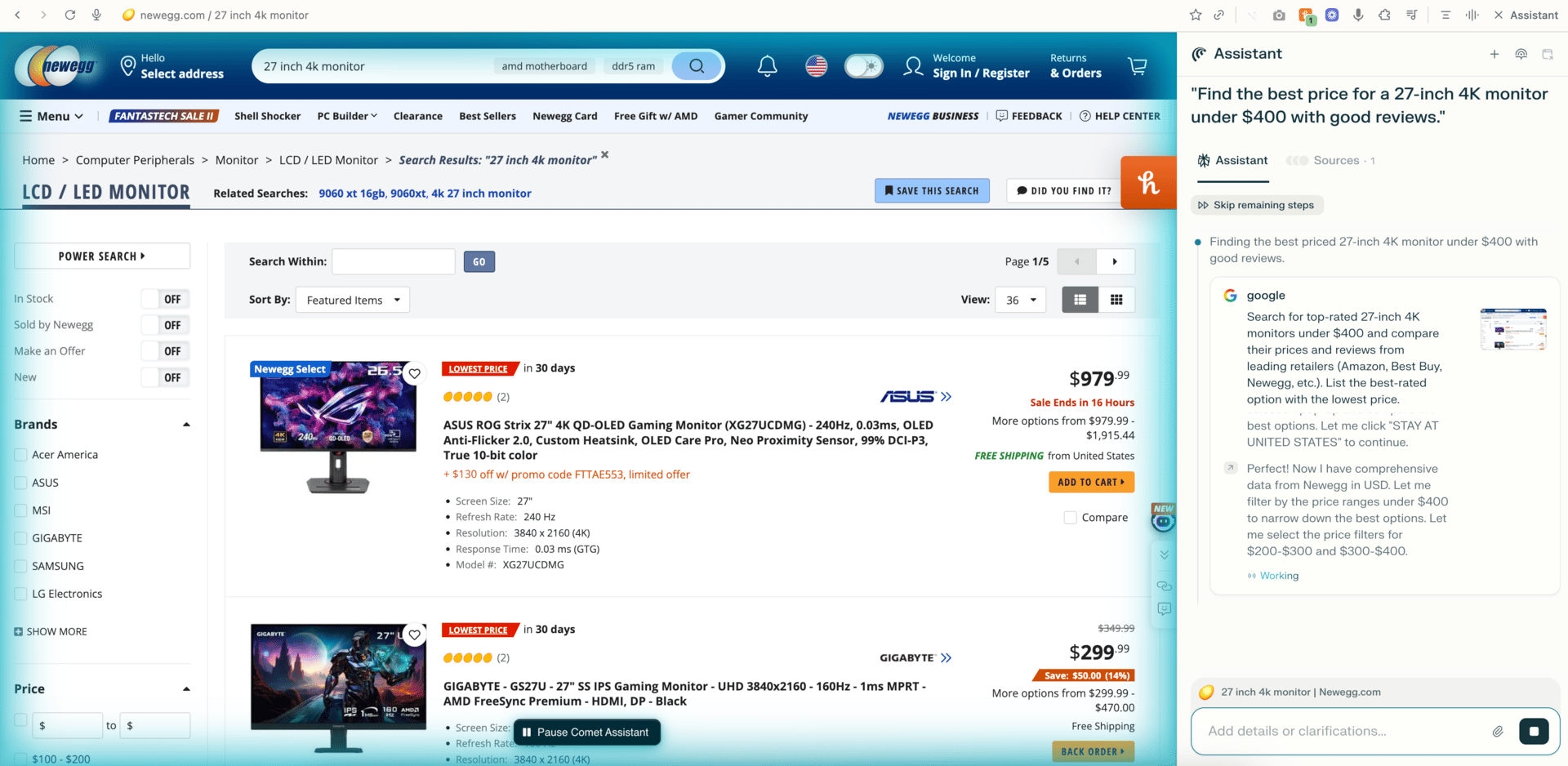
Task: Switch to grid view layout
Action: coord(1116,300)
